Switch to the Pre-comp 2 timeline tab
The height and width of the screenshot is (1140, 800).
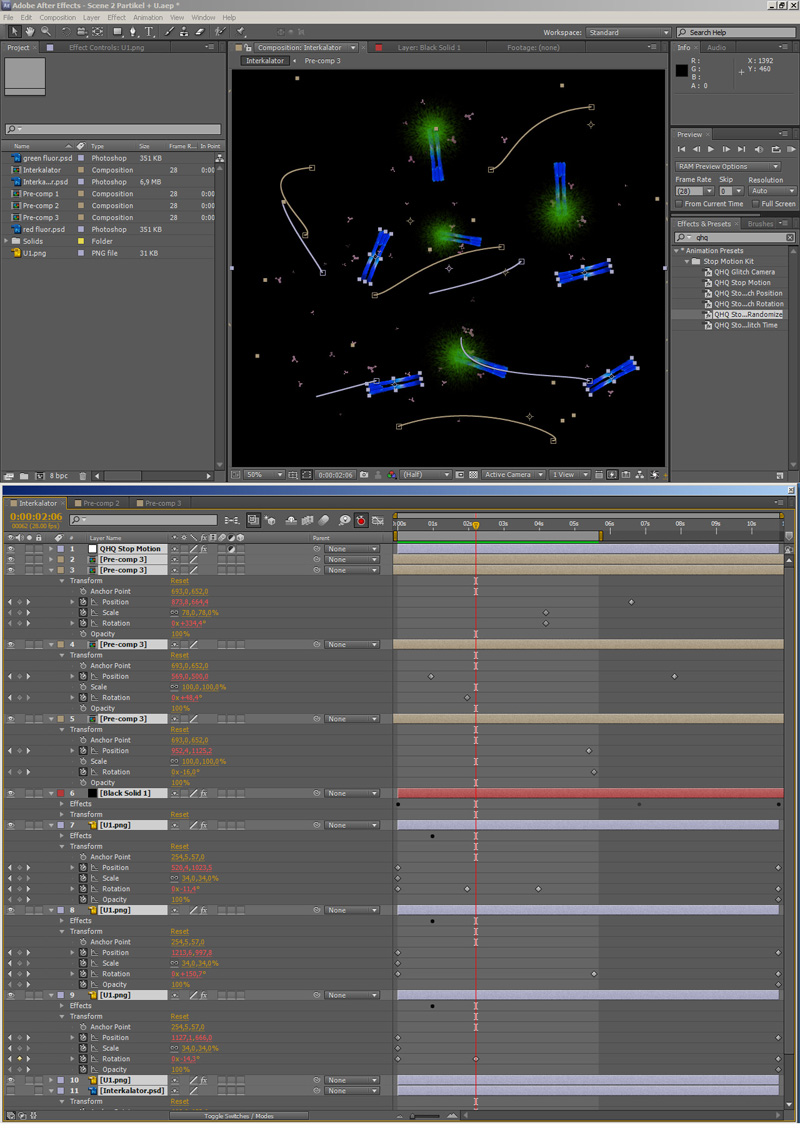click(101, 503)
